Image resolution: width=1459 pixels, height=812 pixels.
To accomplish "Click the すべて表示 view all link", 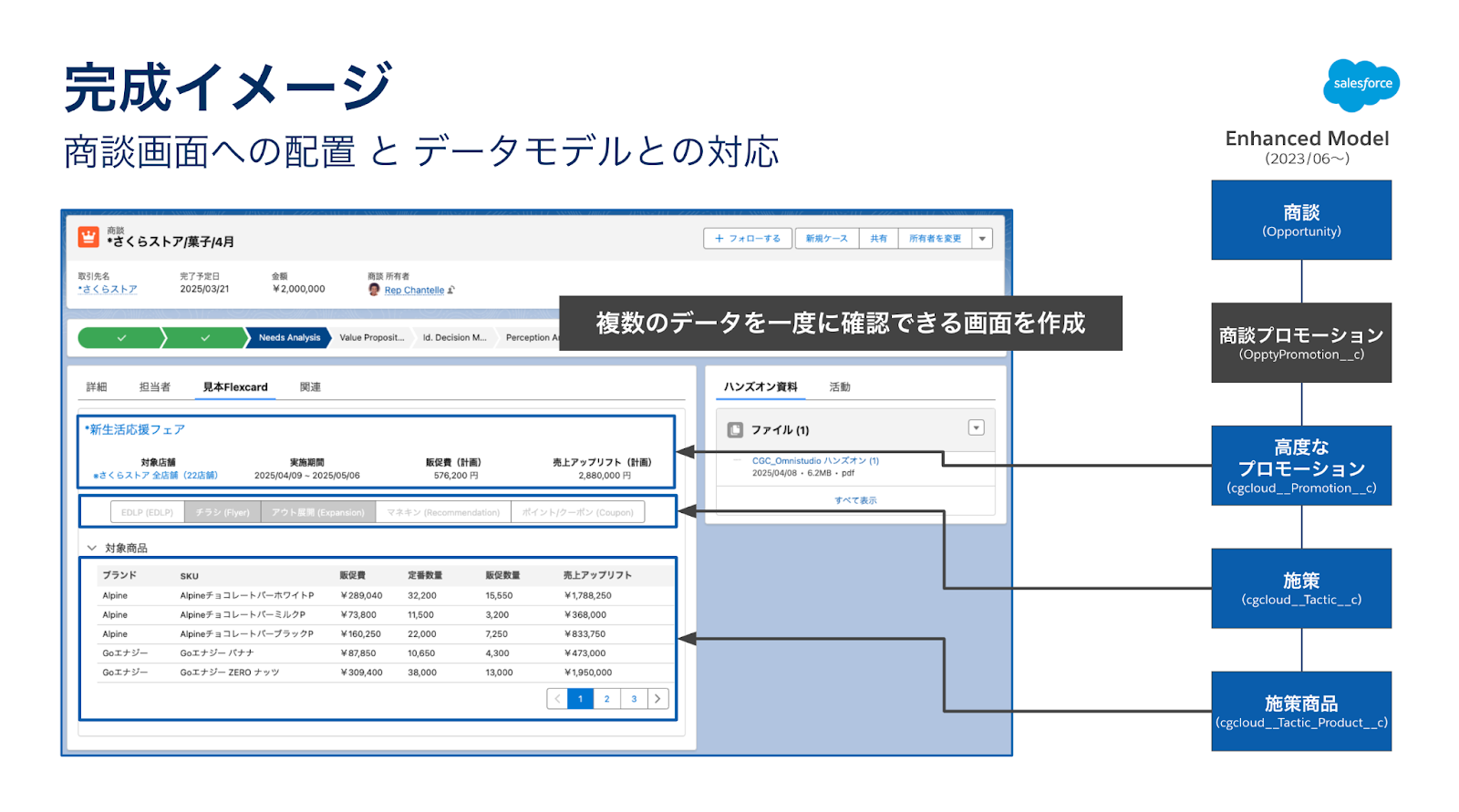I will (855, 500).
